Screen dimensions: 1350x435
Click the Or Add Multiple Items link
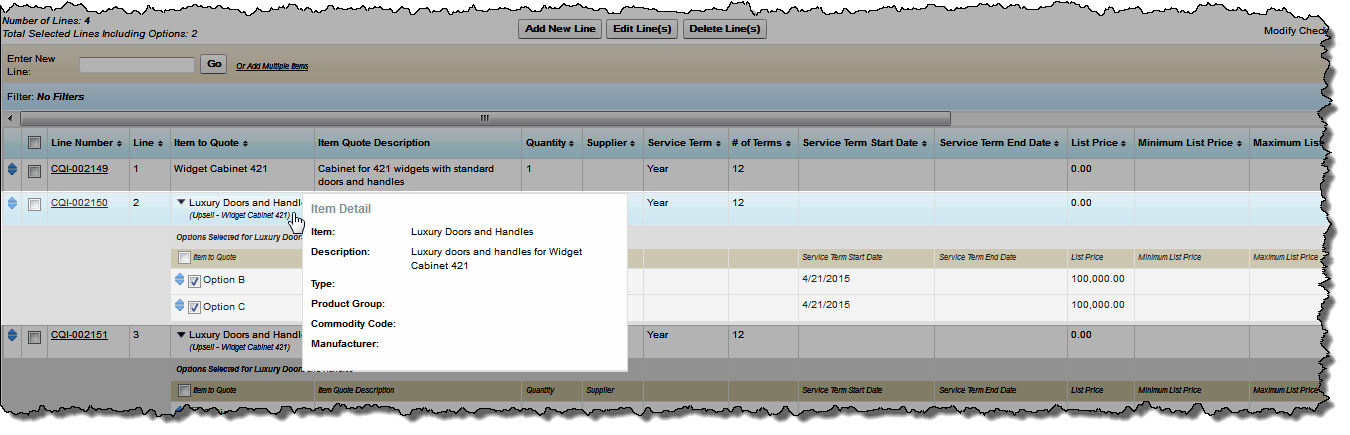point(272,66)
